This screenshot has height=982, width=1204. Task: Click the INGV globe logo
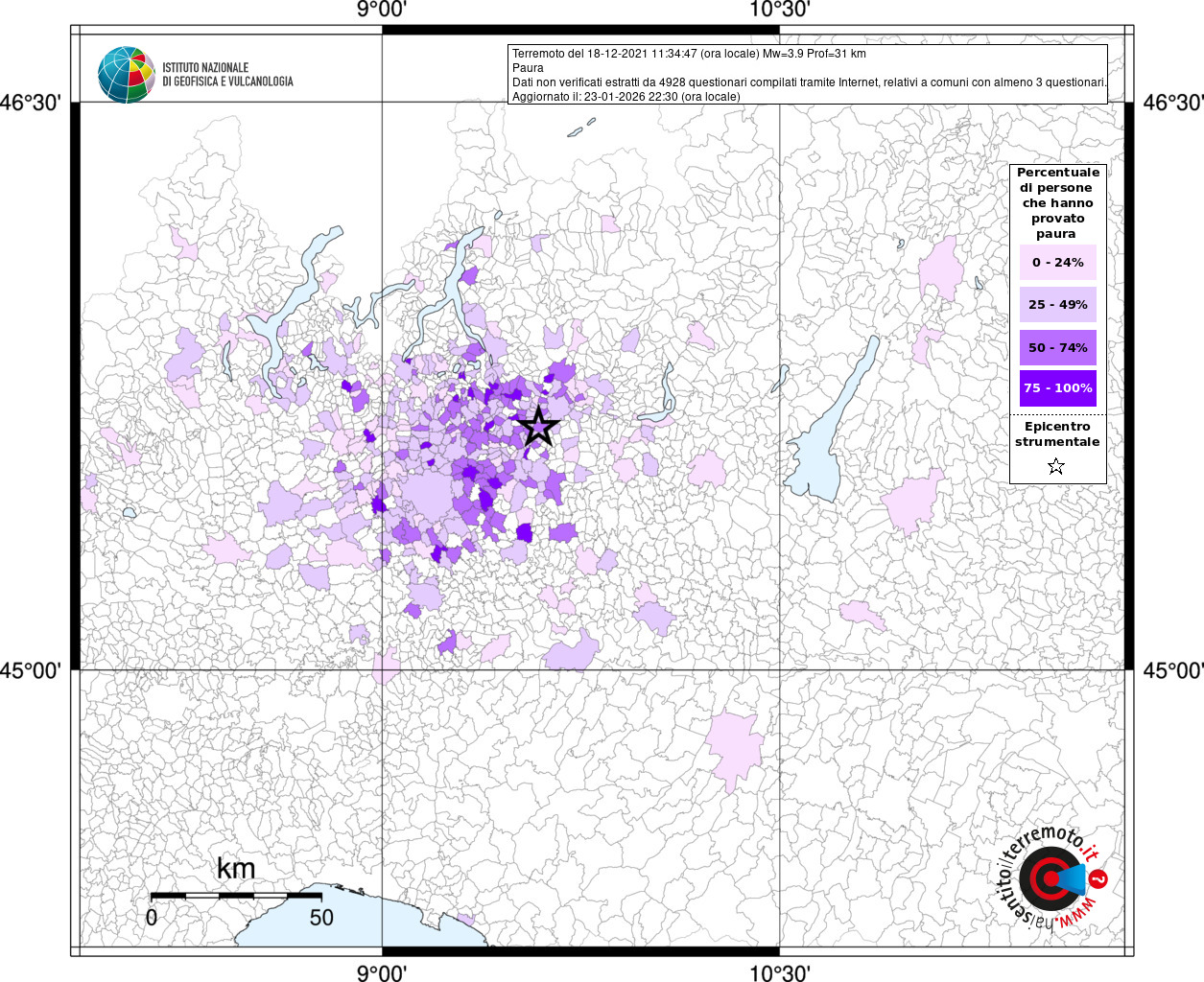tap(126, 74)
